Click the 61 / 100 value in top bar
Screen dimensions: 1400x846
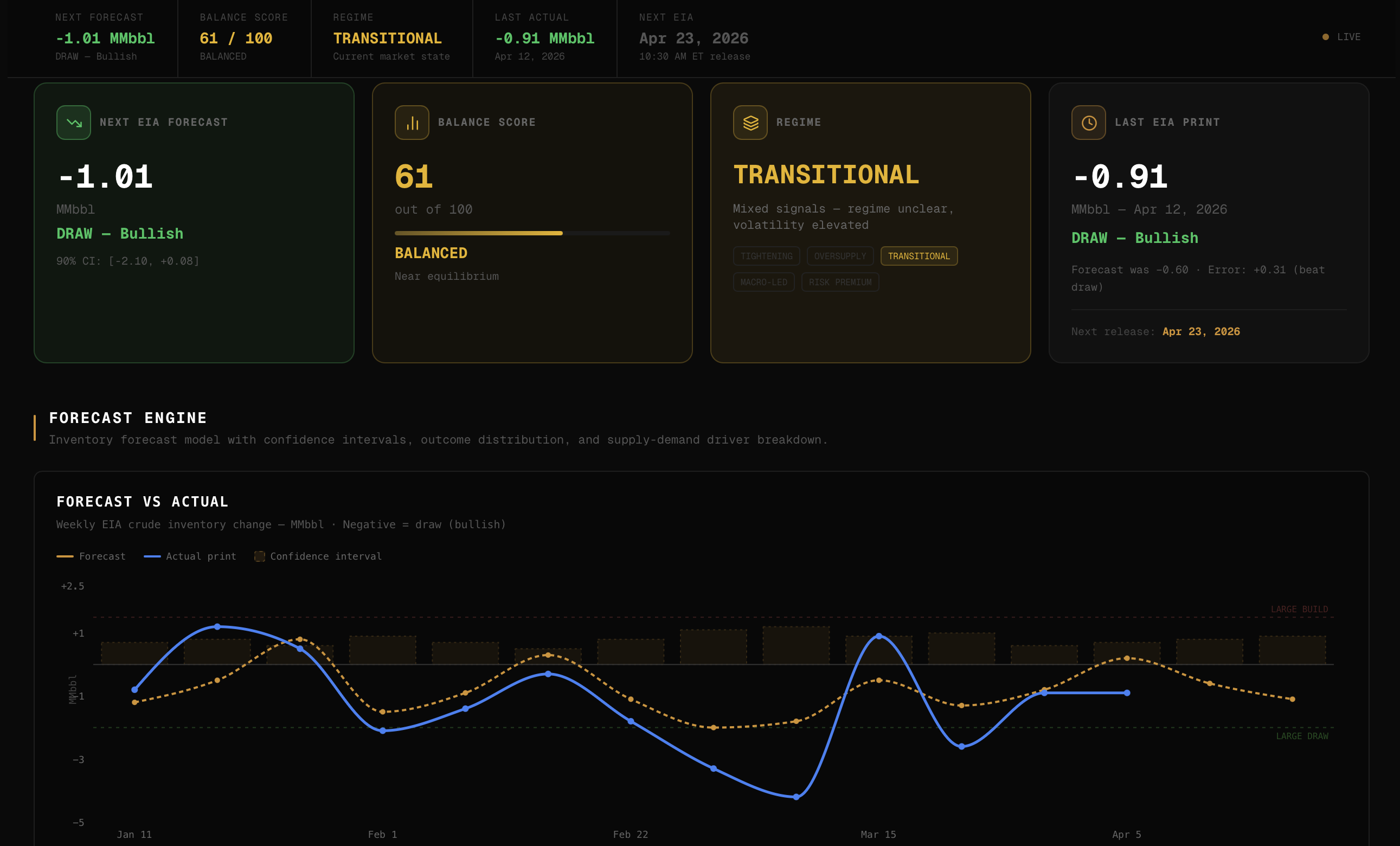point(236,39)
